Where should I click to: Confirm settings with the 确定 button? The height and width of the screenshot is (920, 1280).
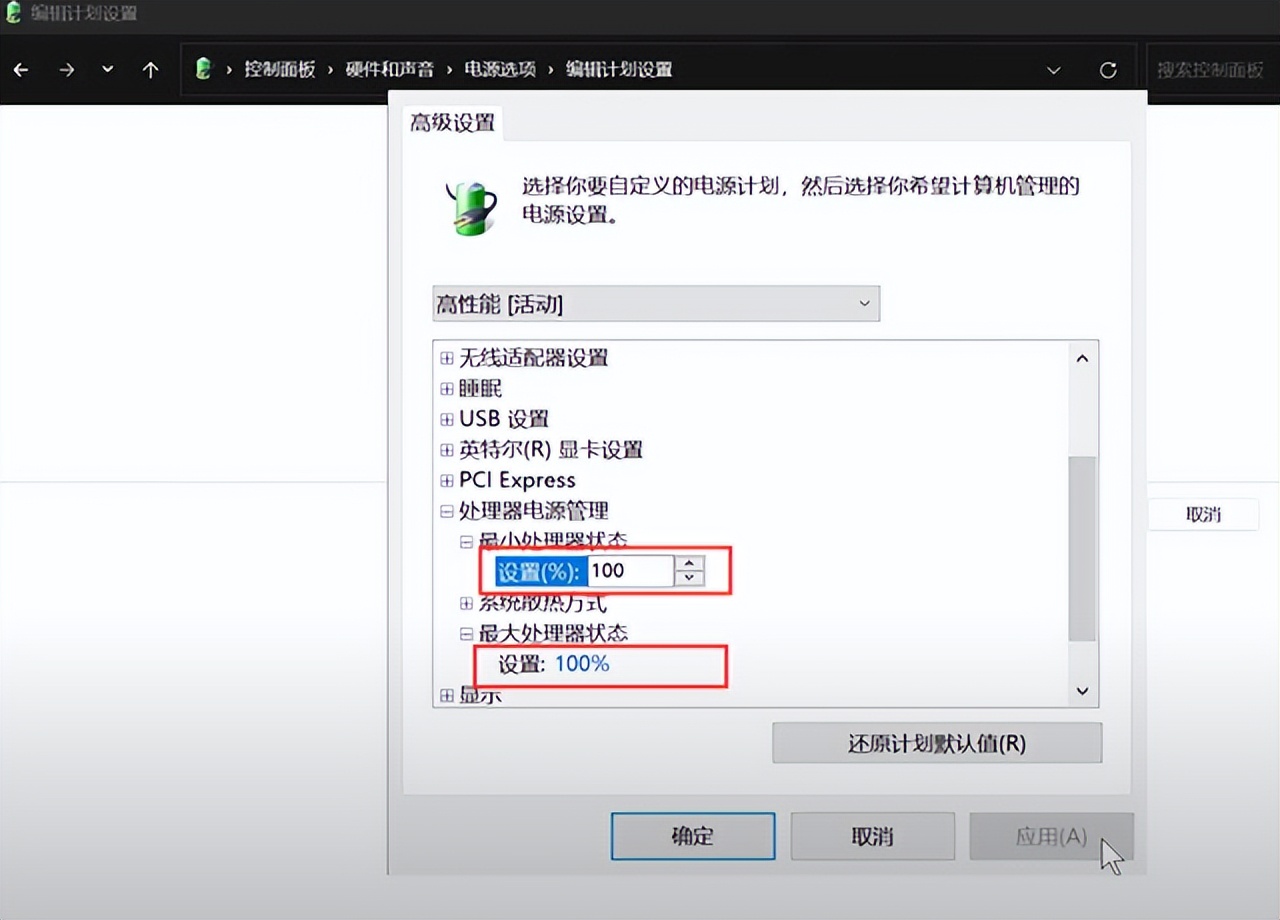point(692,836)
